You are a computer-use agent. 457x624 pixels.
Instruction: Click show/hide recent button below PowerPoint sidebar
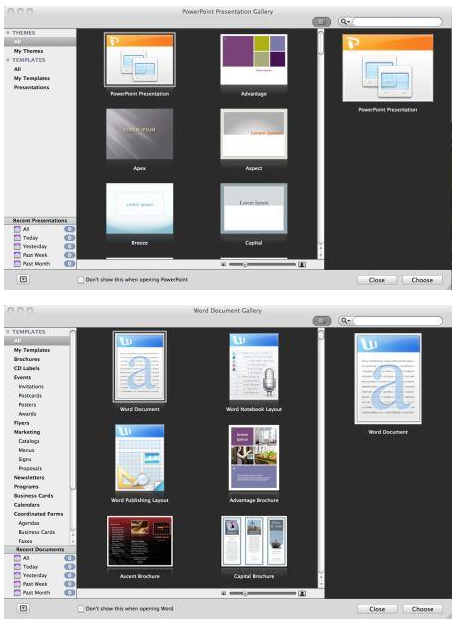pos(23,279)
